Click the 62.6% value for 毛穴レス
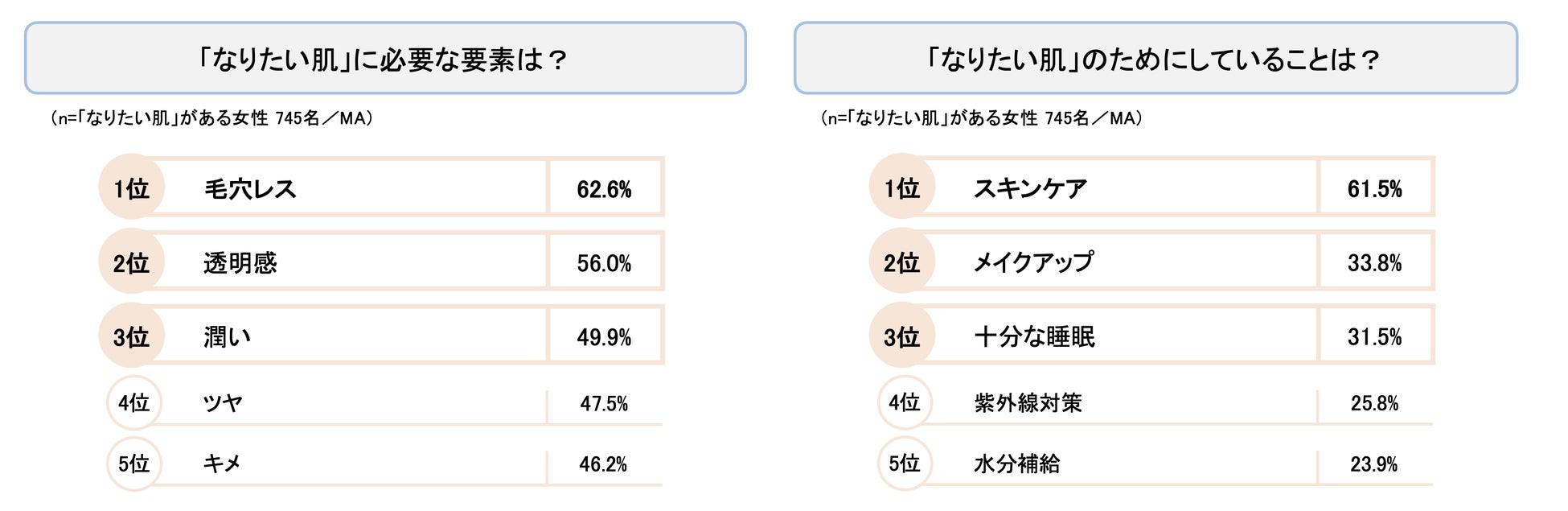The image size is (1568, 511). [x=604, y=189]
